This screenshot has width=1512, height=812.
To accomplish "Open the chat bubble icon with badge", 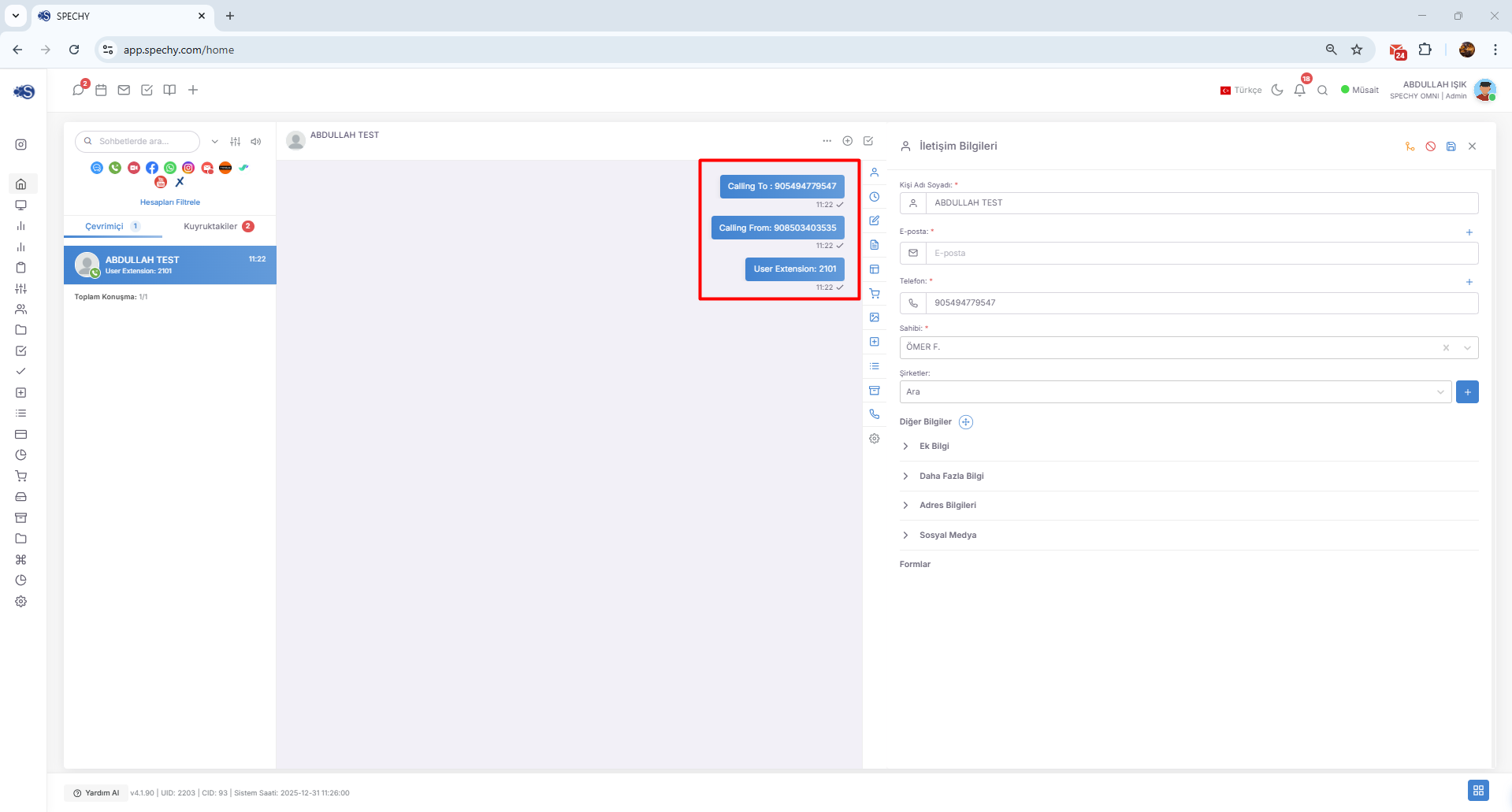I will pyautogui.click(x=78, y=90).
